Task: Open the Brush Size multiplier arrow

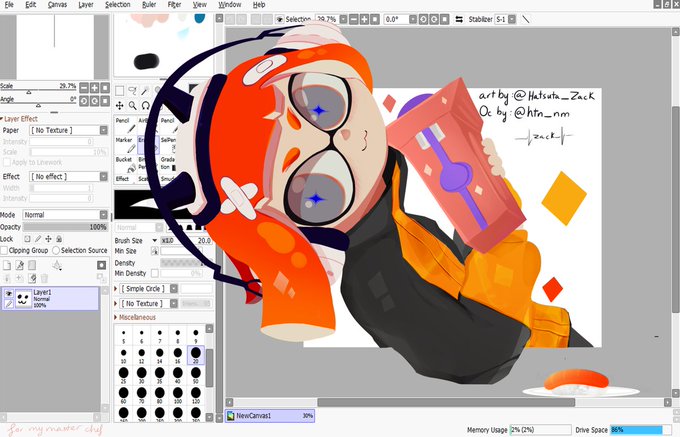Action: 154,240
